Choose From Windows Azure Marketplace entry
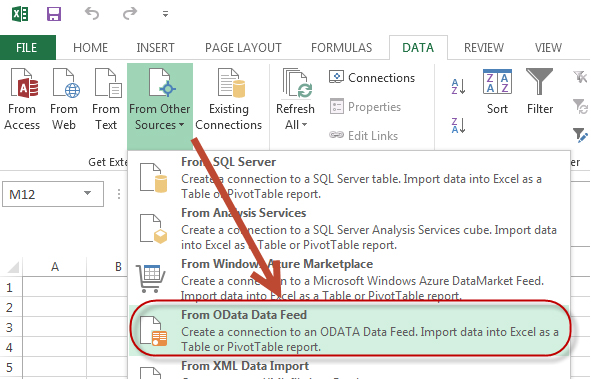Viewport: 591px width, 379px height. pyautogui.click(x=349, y=279)
